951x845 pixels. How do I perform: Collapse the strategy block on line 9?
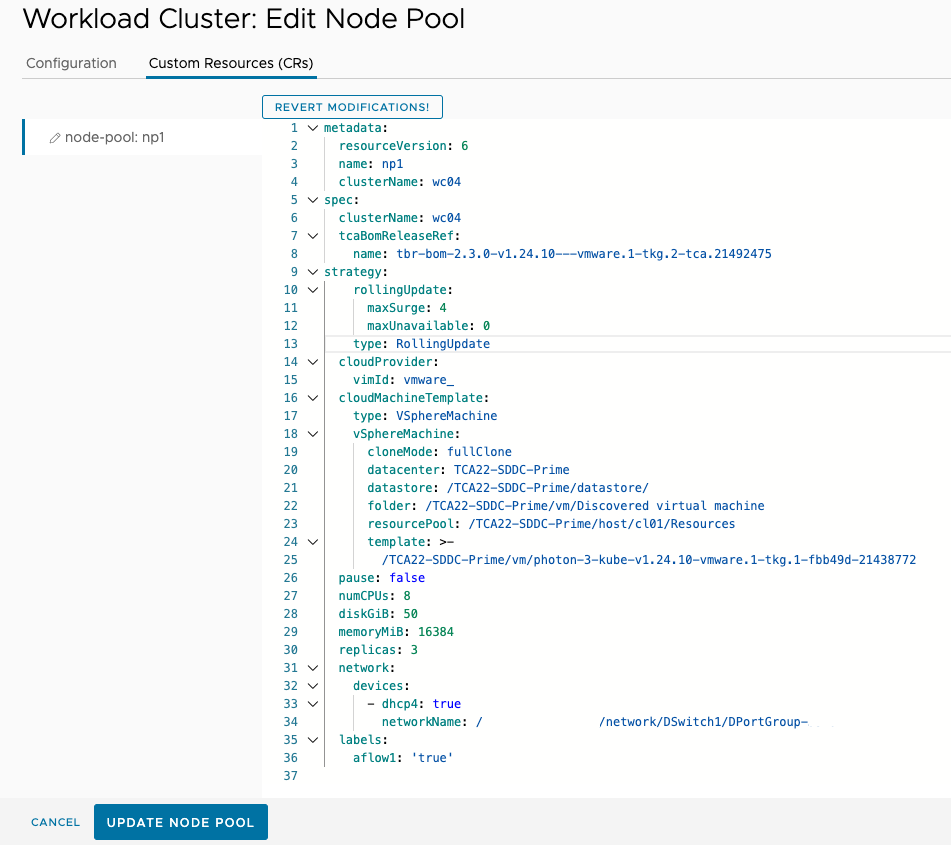coord(314,272)
